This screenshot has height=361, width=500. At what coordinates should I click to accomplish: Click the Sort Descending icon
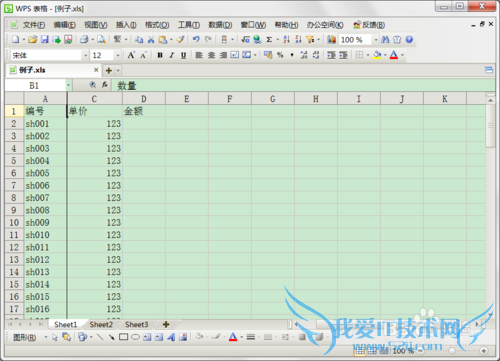coord(298,39)
